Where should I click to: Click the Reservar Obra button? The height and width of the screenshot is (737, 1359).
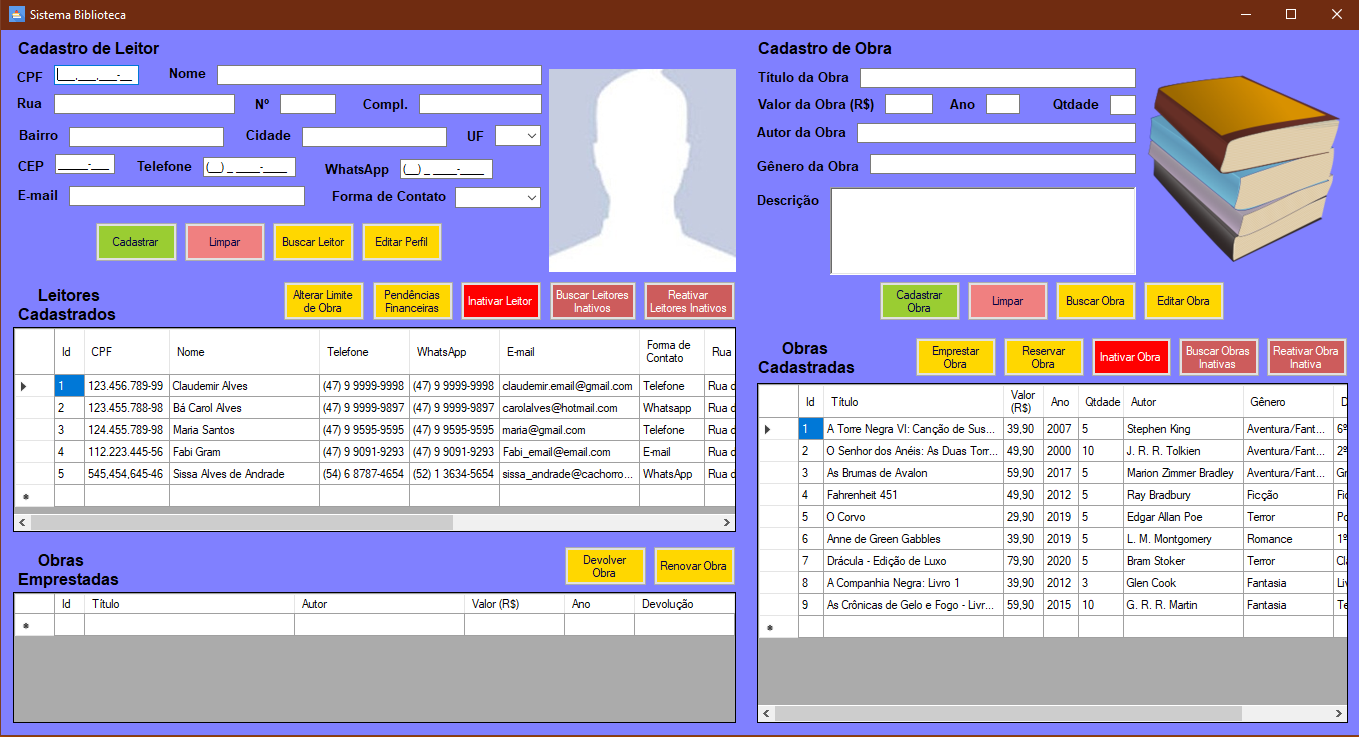coord(1043,357)
